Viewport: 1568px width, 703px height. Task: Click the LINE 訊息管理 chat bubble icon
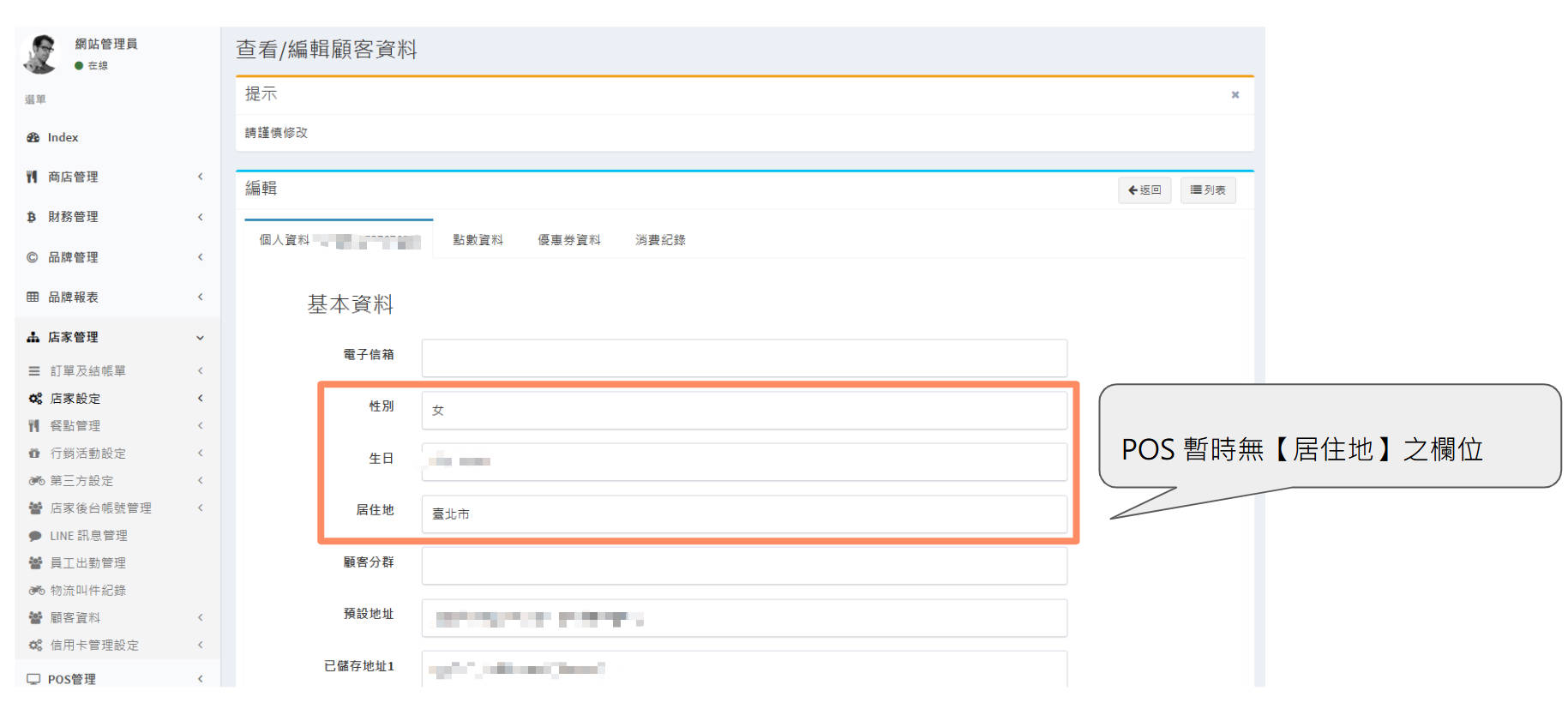pyautogui.click(x=35, y=536)
